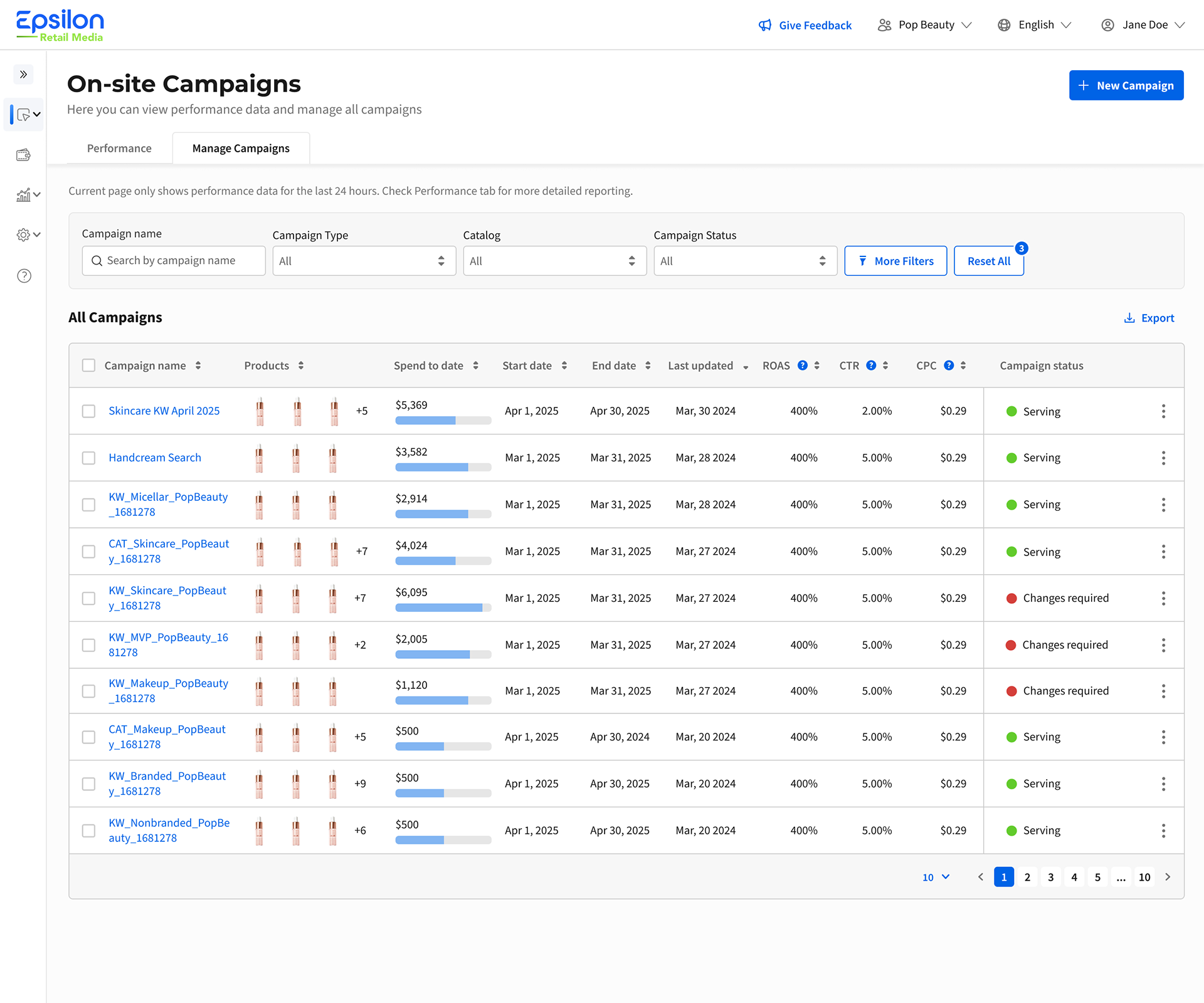1204x1003 pixels.
Task: Open the Campaign Status dropdown
Action: tap(745, 261)
